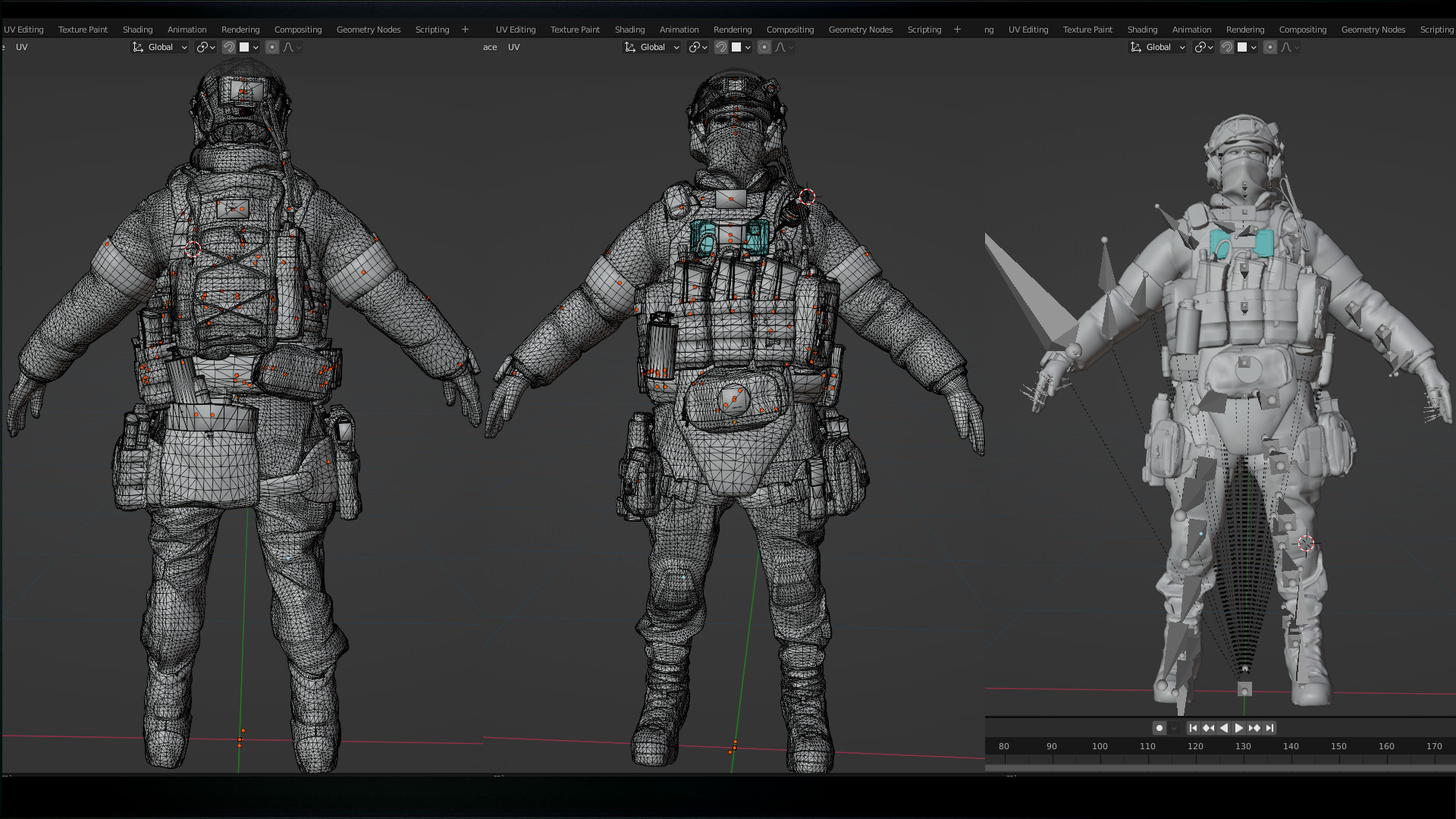Switch to Texture Paint tab in left window
The width and height of the screenshot is (1456, 819).
click(83, 30)
